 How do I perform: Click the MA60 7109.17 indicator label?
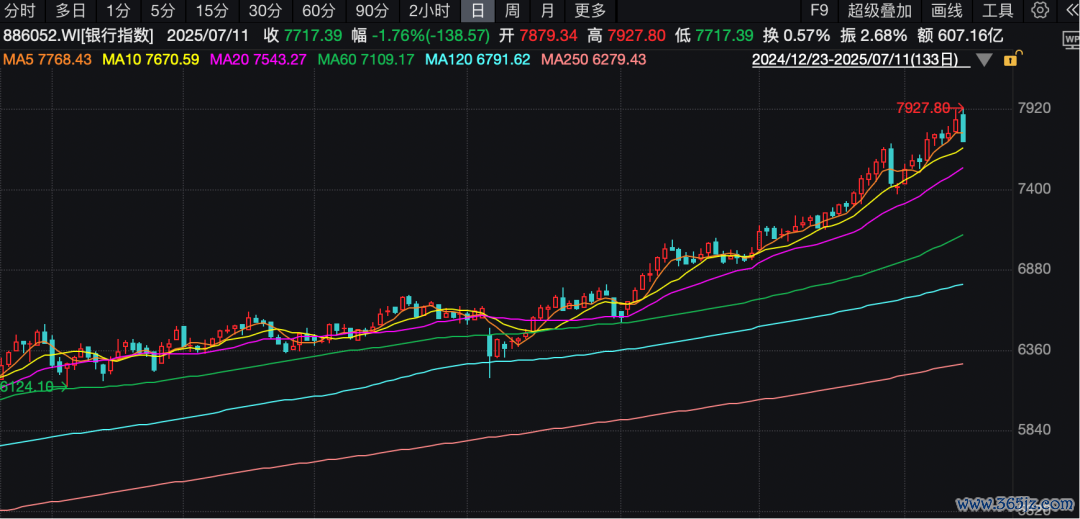[366, 60]
